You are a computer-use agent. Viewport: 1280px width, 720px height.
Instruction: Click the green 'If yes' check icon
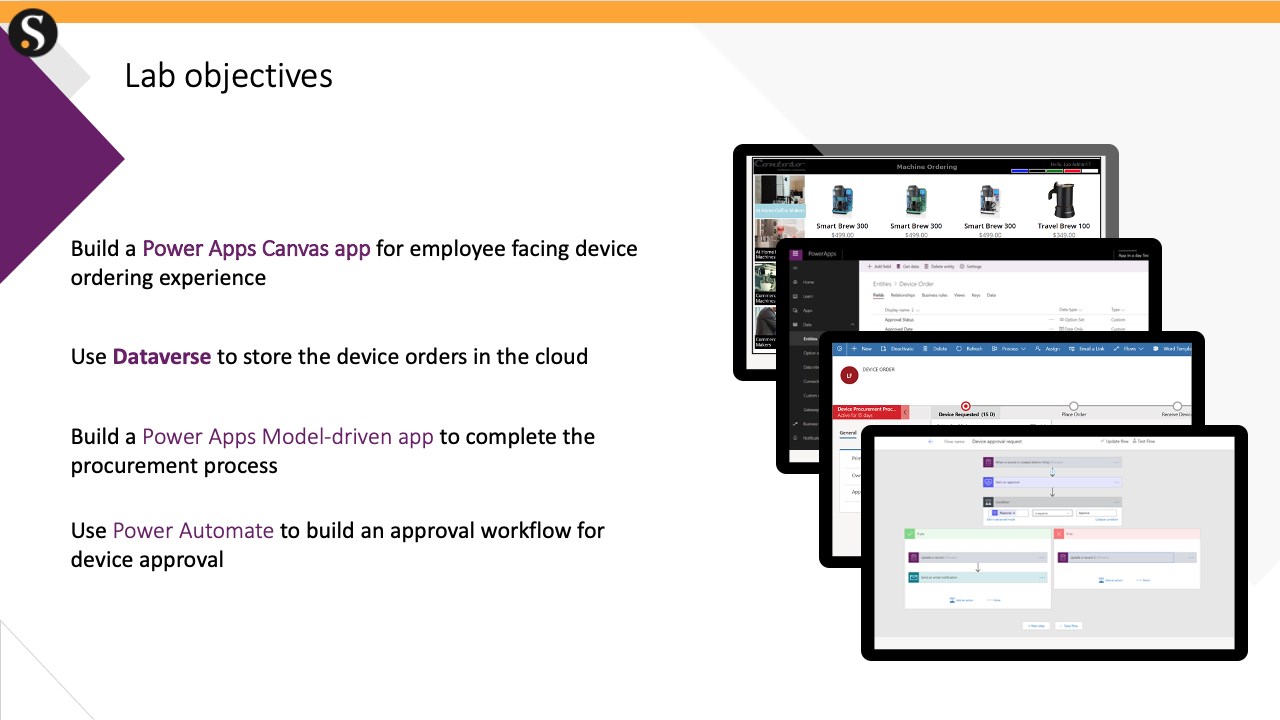click(x=910, y=534)
